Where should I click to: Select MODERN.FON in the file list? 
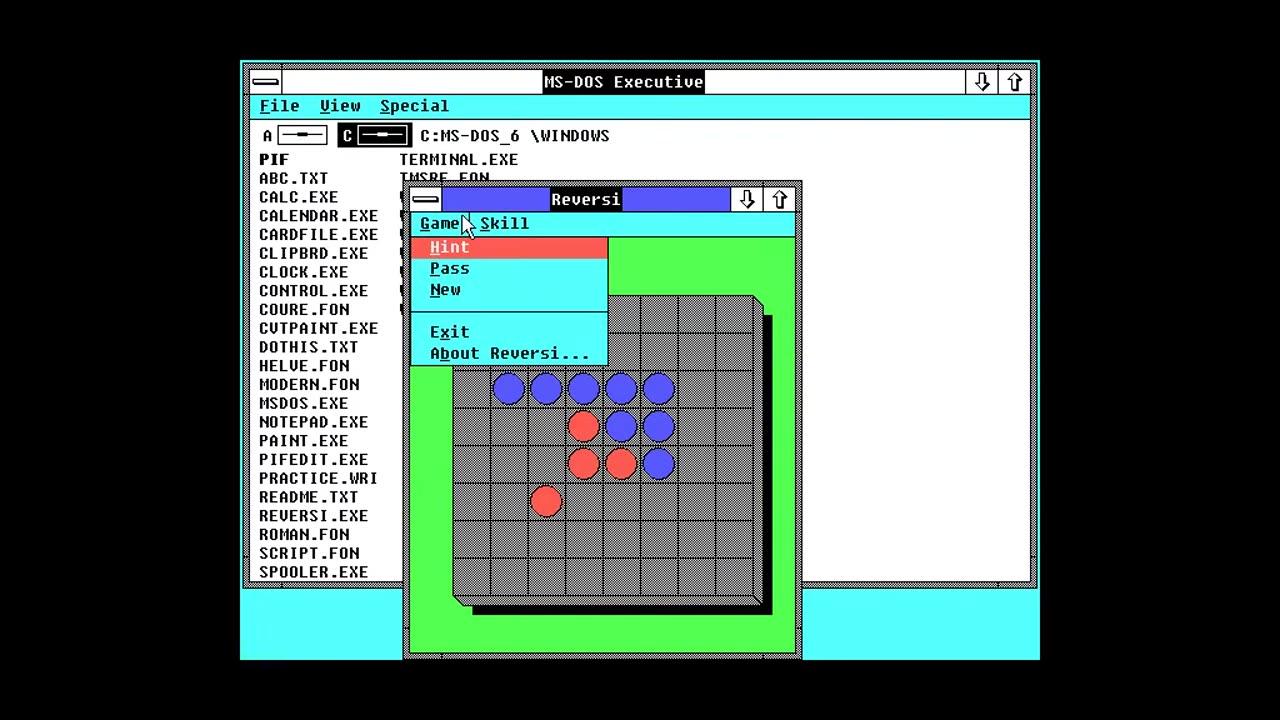(x=309, y=385)
